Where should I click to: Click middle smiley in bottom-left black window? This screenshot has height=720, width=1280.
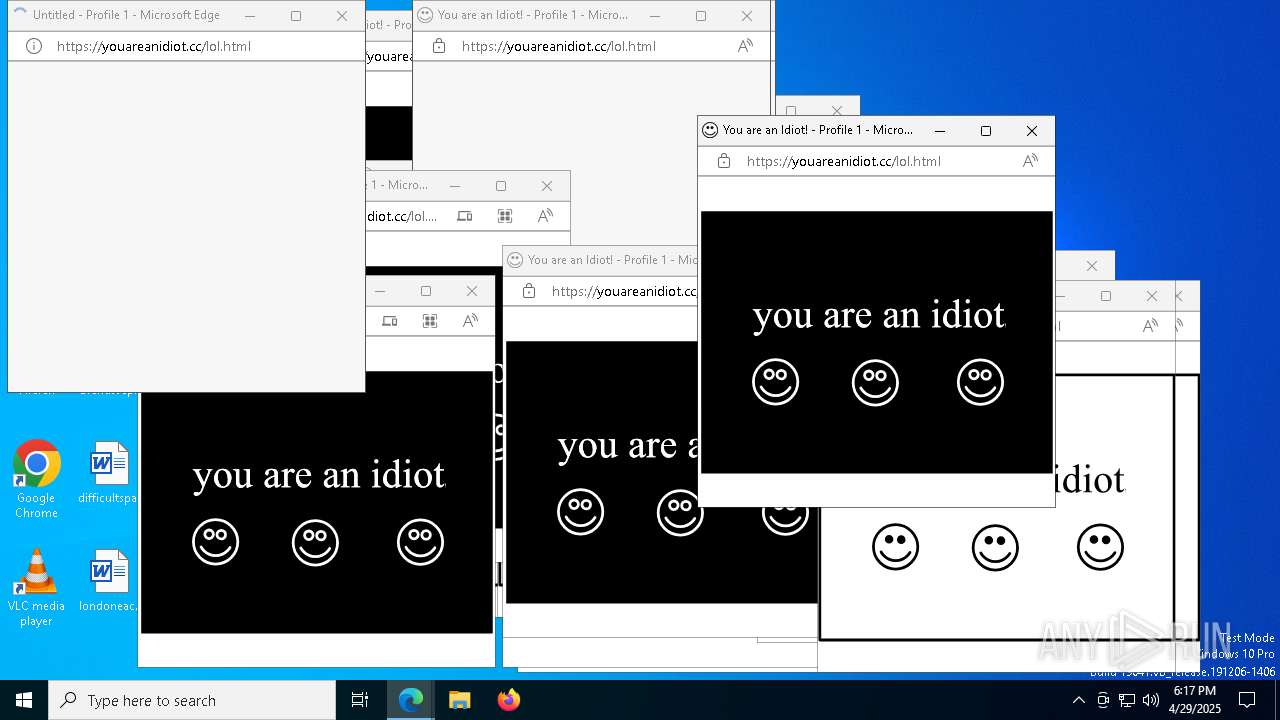315,542
